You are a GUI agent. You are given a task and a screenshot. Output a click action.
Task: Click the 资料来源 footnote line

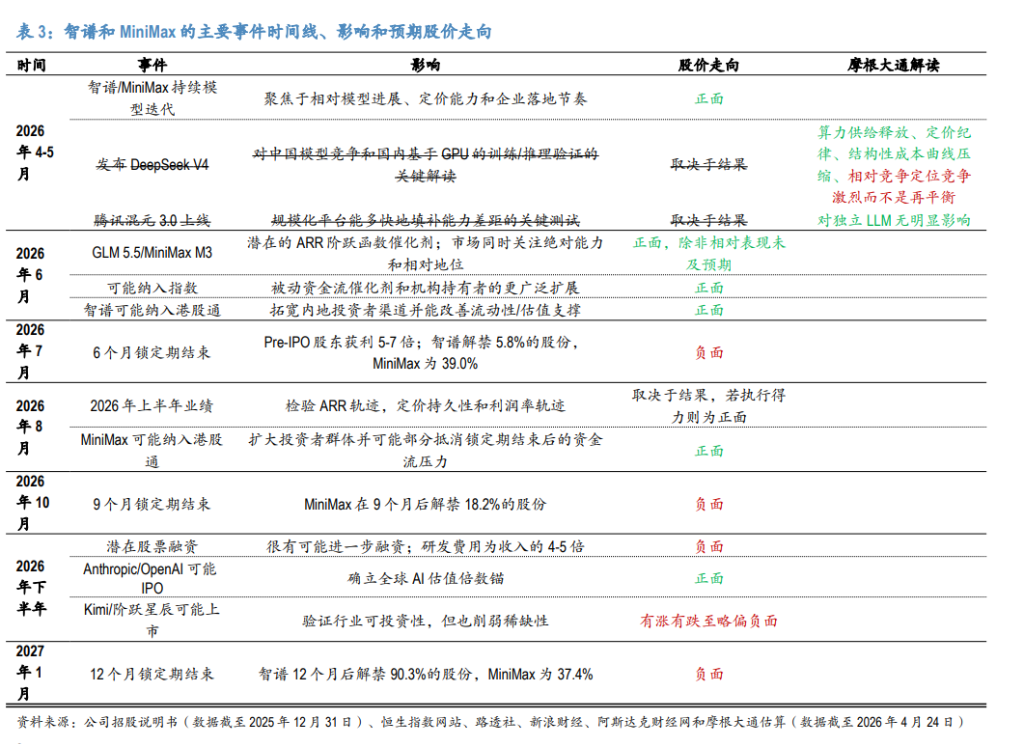pos(490,722)
